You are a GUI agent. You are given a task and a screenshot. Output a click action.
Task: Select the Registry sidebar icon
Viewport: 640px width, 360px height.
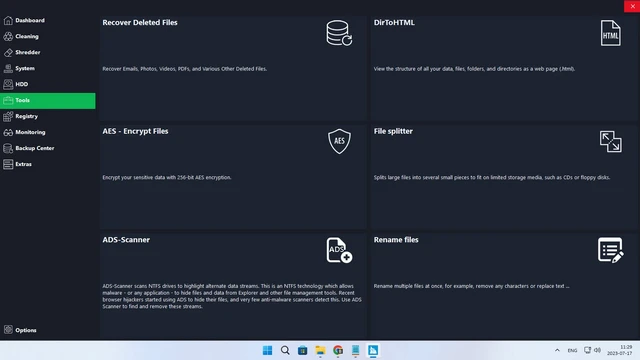point(8,116)
